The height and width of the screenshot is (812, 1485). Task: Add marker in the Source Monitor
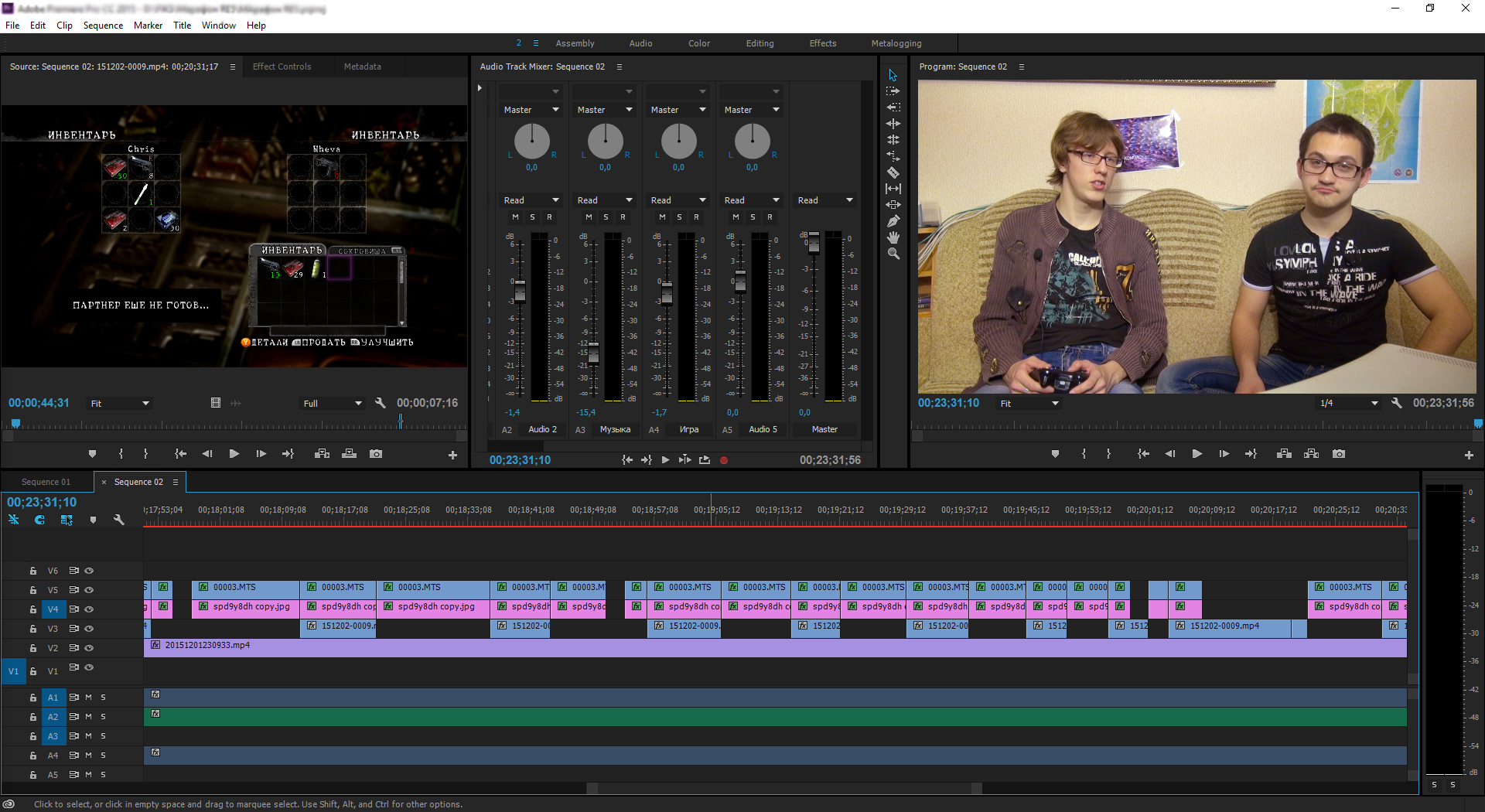coord(92,454)
